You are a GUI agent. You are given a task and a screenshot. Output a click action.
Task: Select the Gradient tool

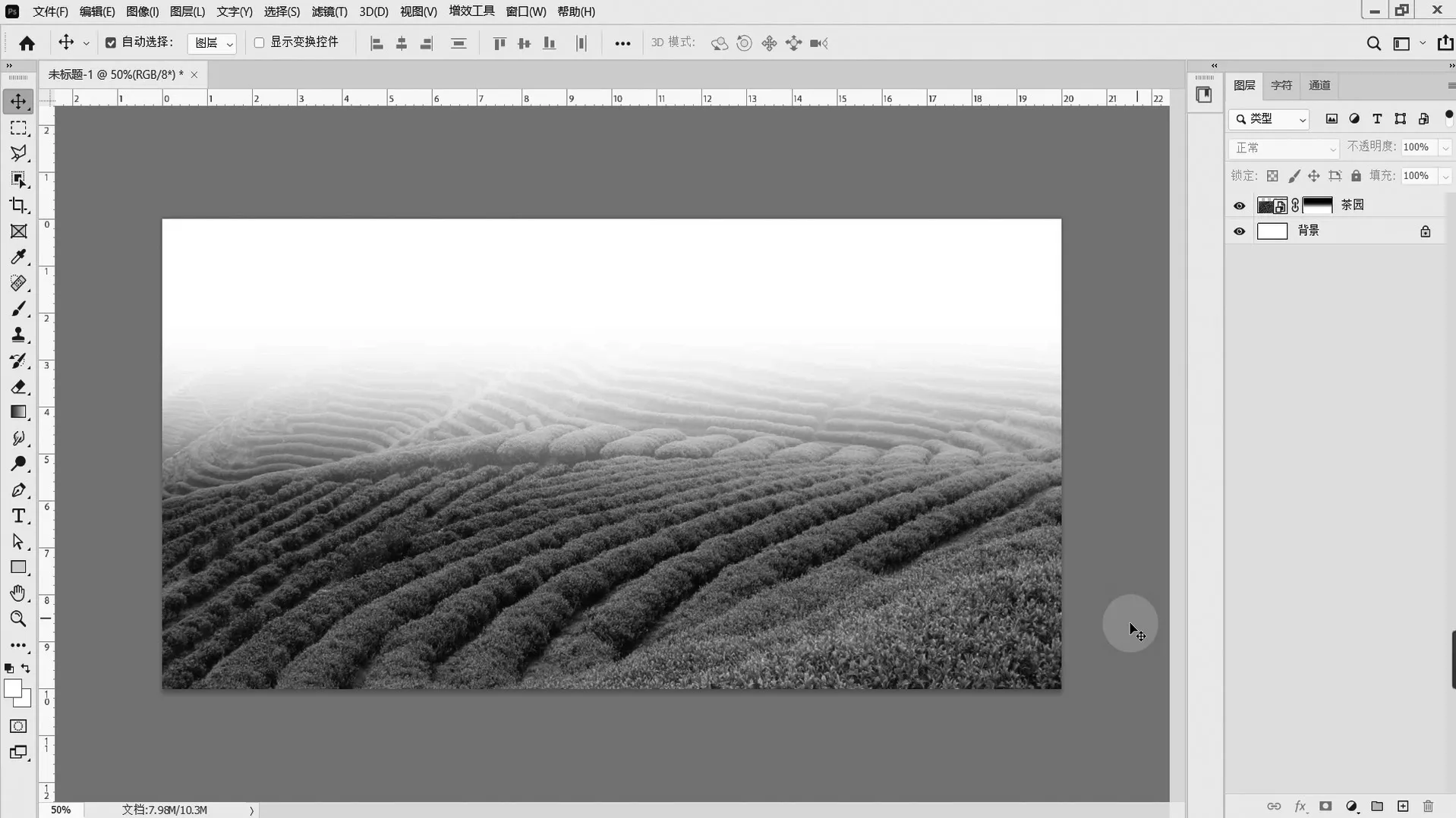tap(18, 412)
